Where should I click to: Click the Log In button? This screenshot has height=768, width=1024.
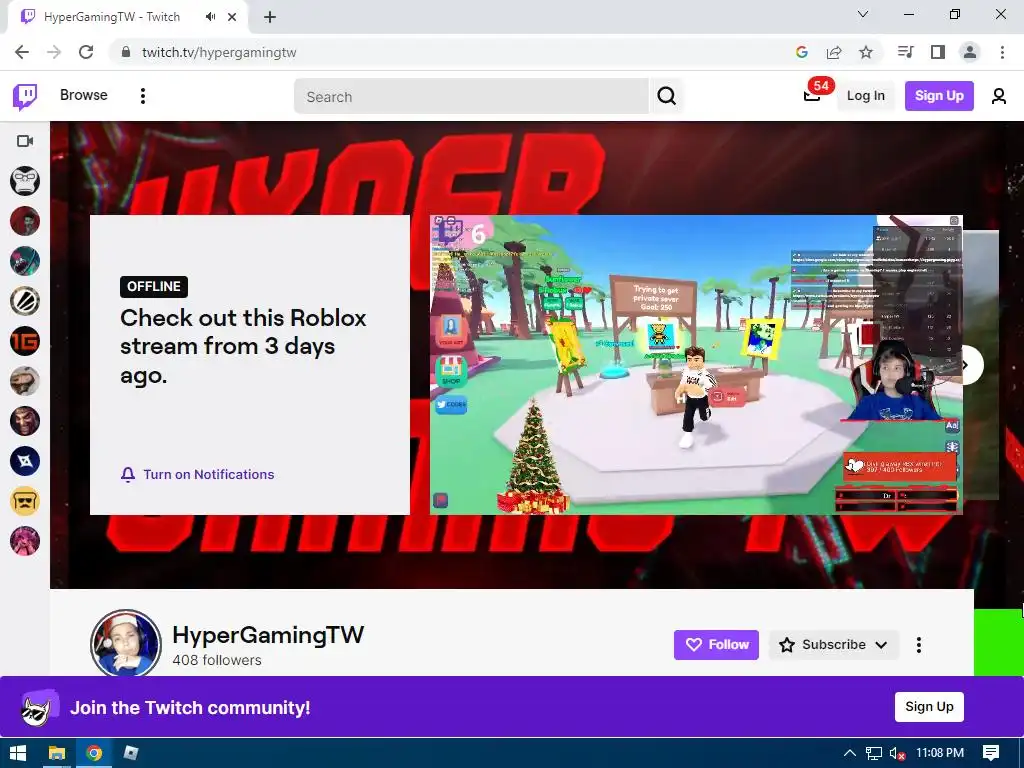coord(865,96)
